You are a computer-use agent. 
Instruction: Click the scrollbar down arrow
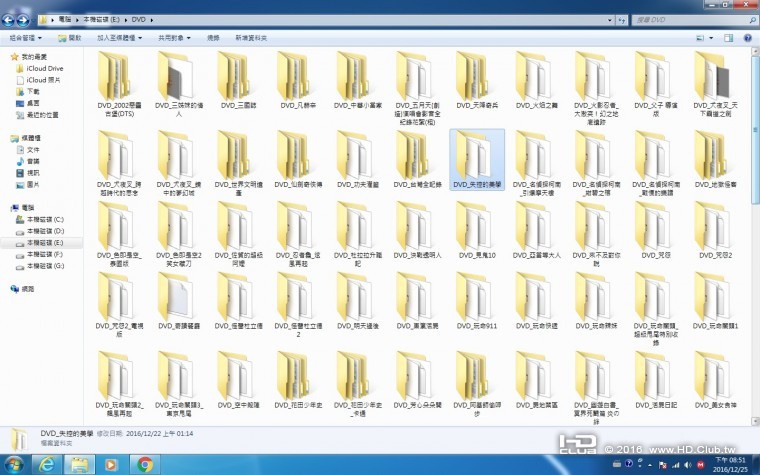point(756,422)
